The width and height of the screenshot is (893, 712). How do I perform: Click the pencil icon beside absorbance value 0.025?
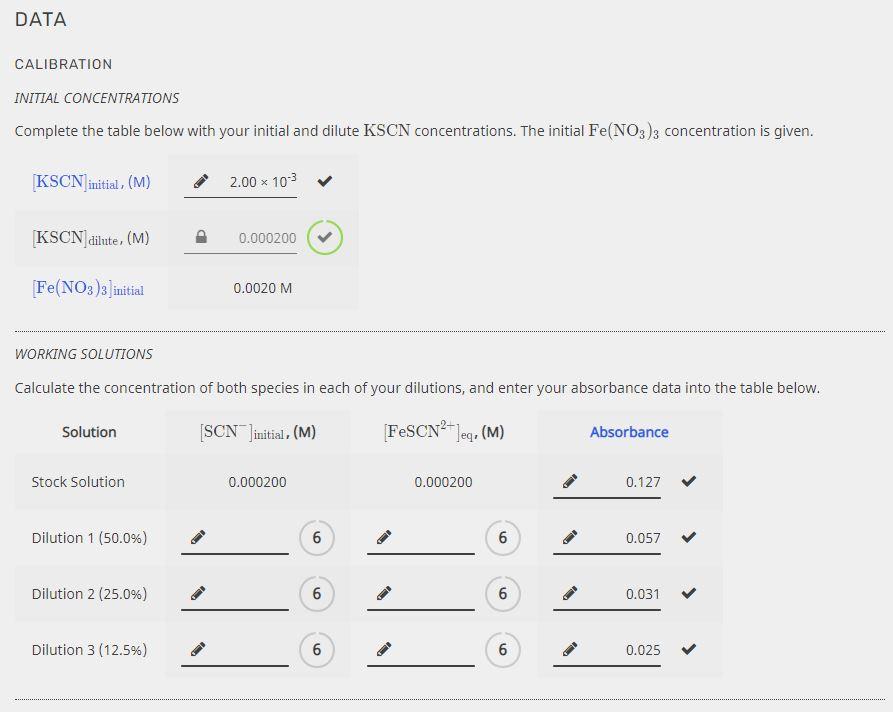point(569,649)
